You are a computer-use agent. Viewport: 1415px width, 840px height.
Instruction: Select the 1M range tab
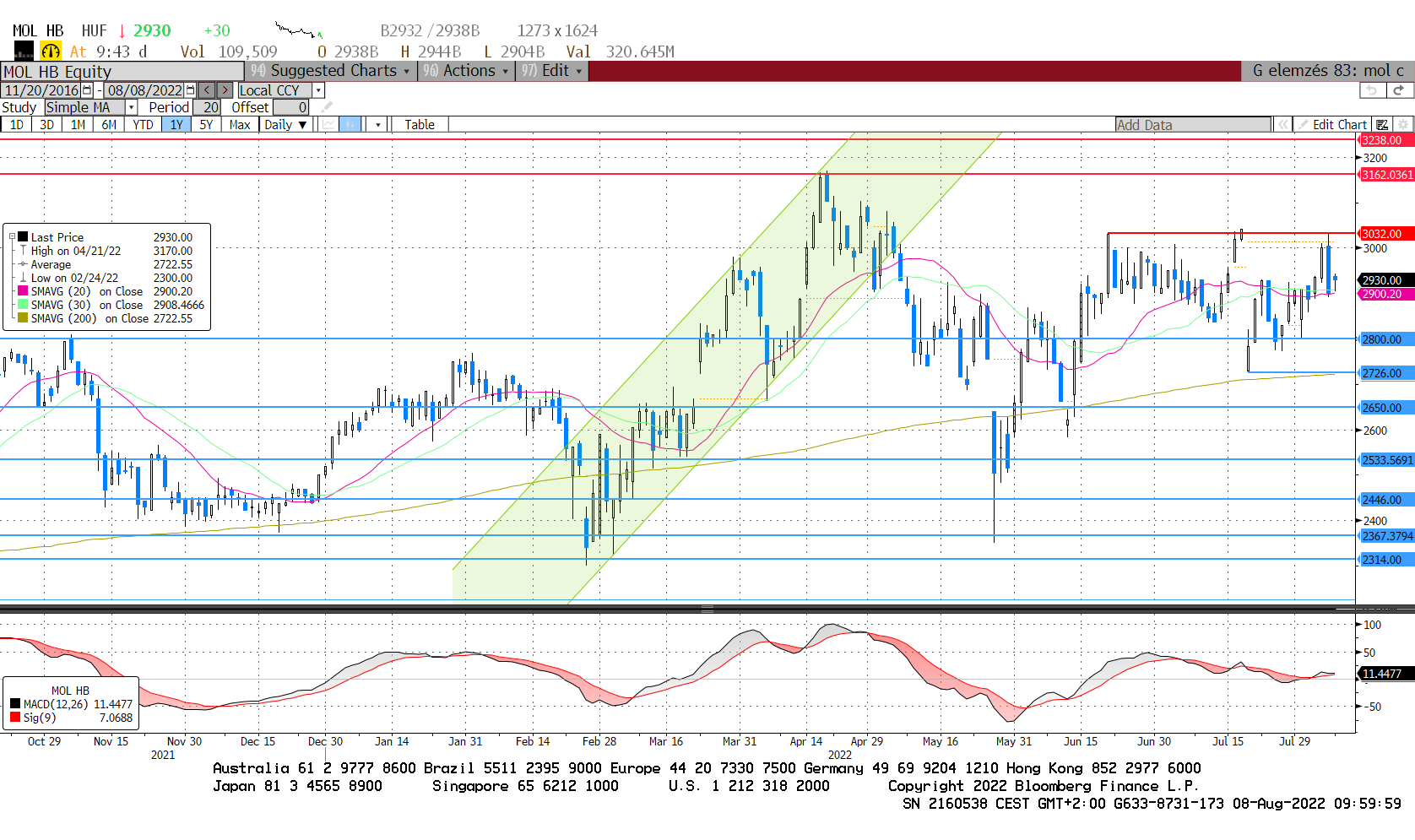[78, 125]
